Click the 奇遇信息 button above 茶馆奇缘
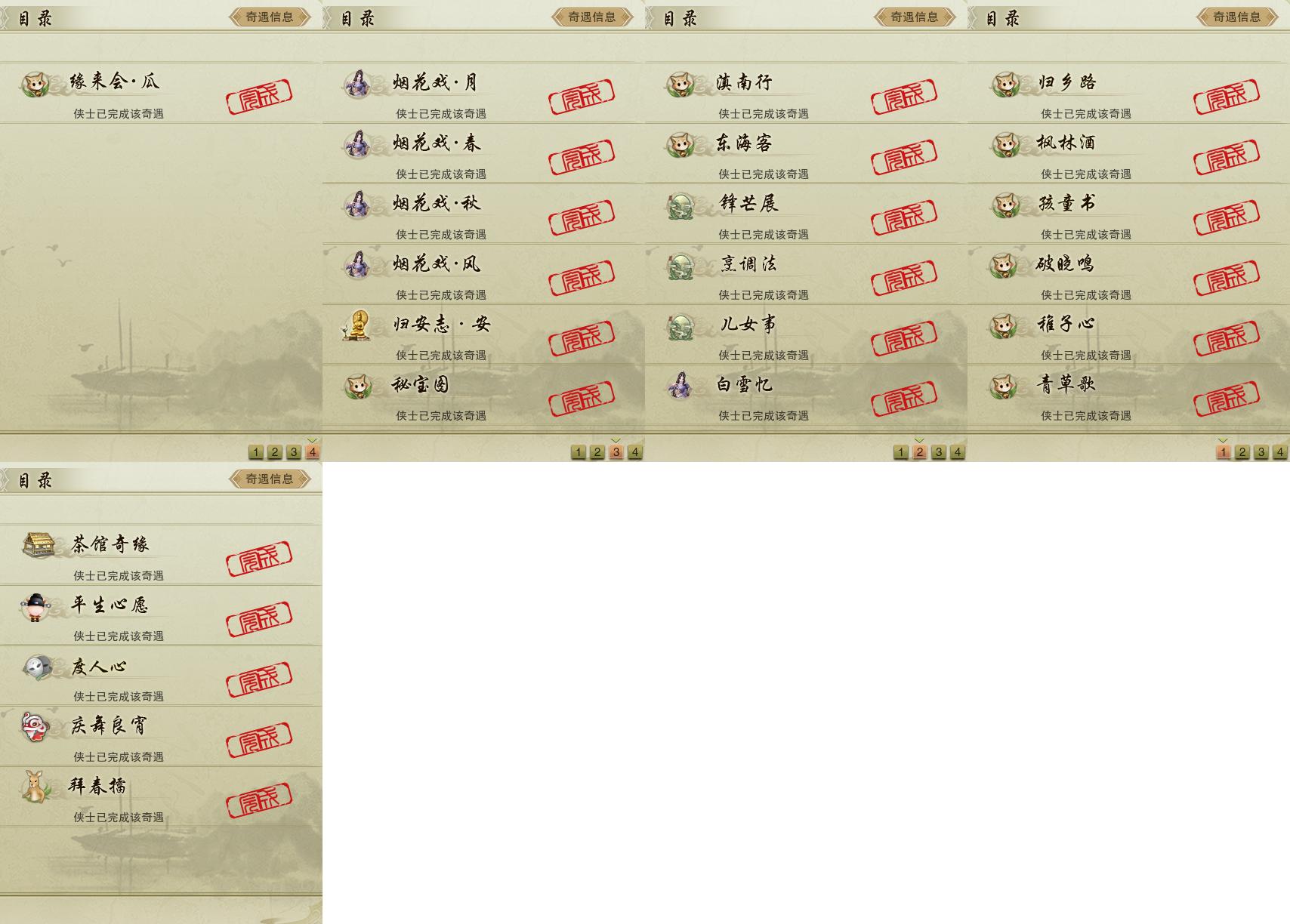 click(270, 479)
